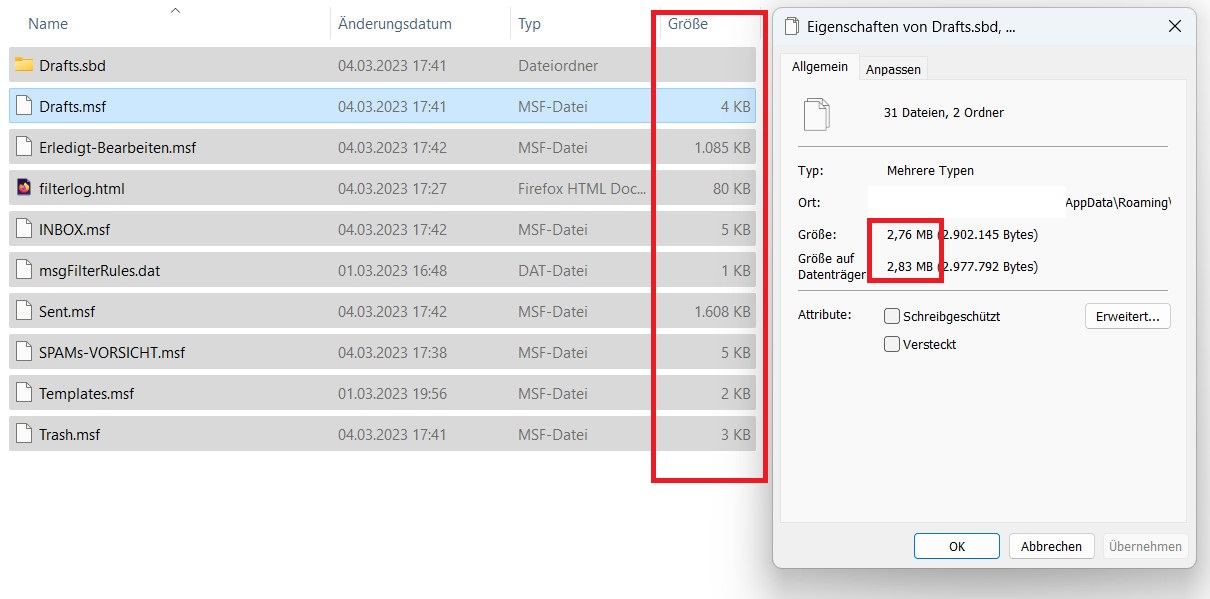The image size is (1210, 599).
Task: Select the Drafts.msf file name
Action: coord(73,106)
